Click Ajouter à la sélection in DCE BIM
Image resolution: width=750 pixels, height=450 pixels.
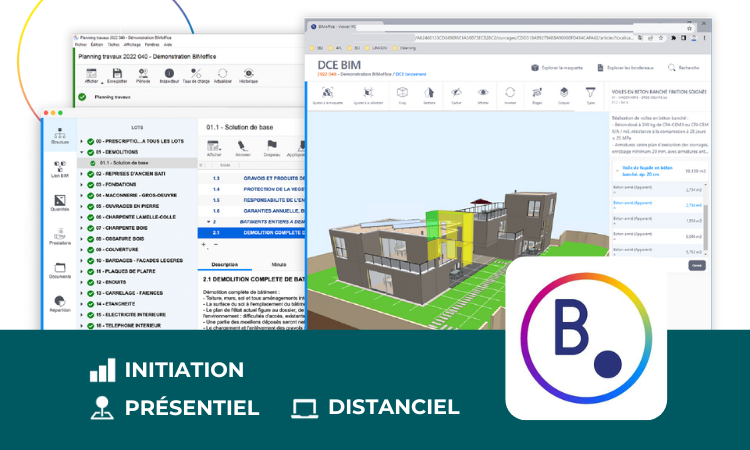(x=368, y=95)
